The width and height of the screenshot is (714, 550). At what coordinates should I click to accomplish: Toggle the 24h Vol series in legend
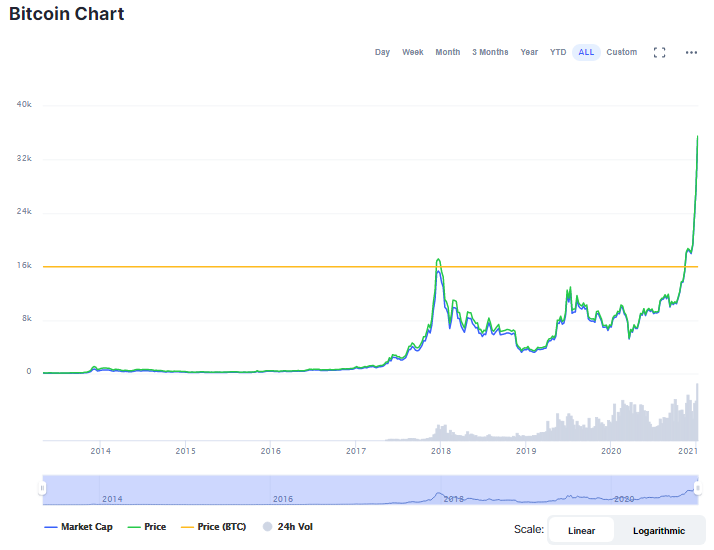click(288, 527)
